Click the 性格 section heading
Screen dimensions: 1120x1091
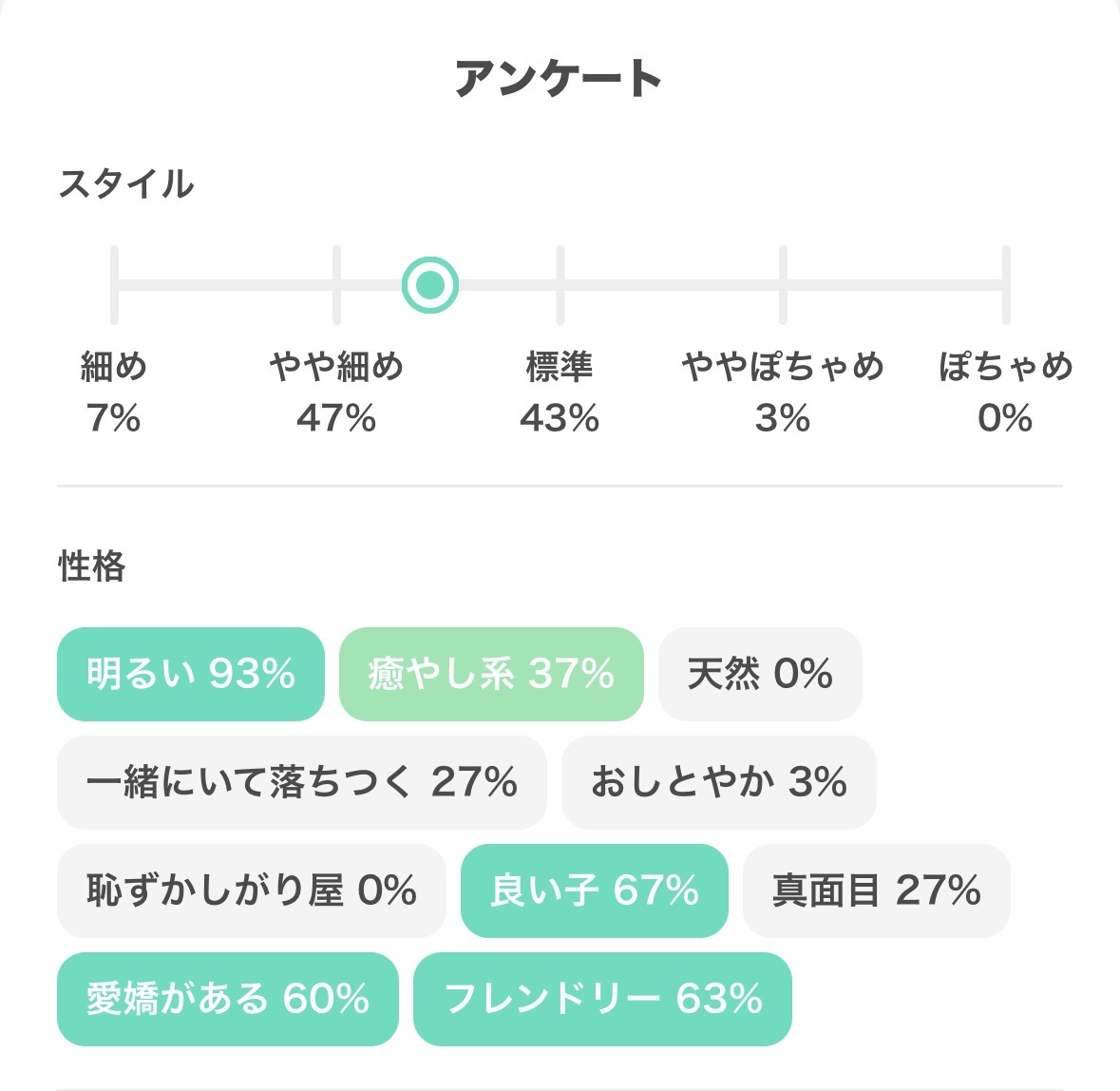tap(92, 566)
